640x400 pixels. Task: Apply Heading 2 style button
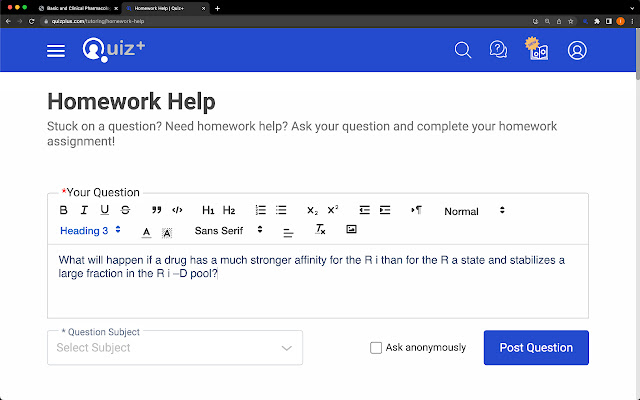pyautogui.click(x=229, y=210)
